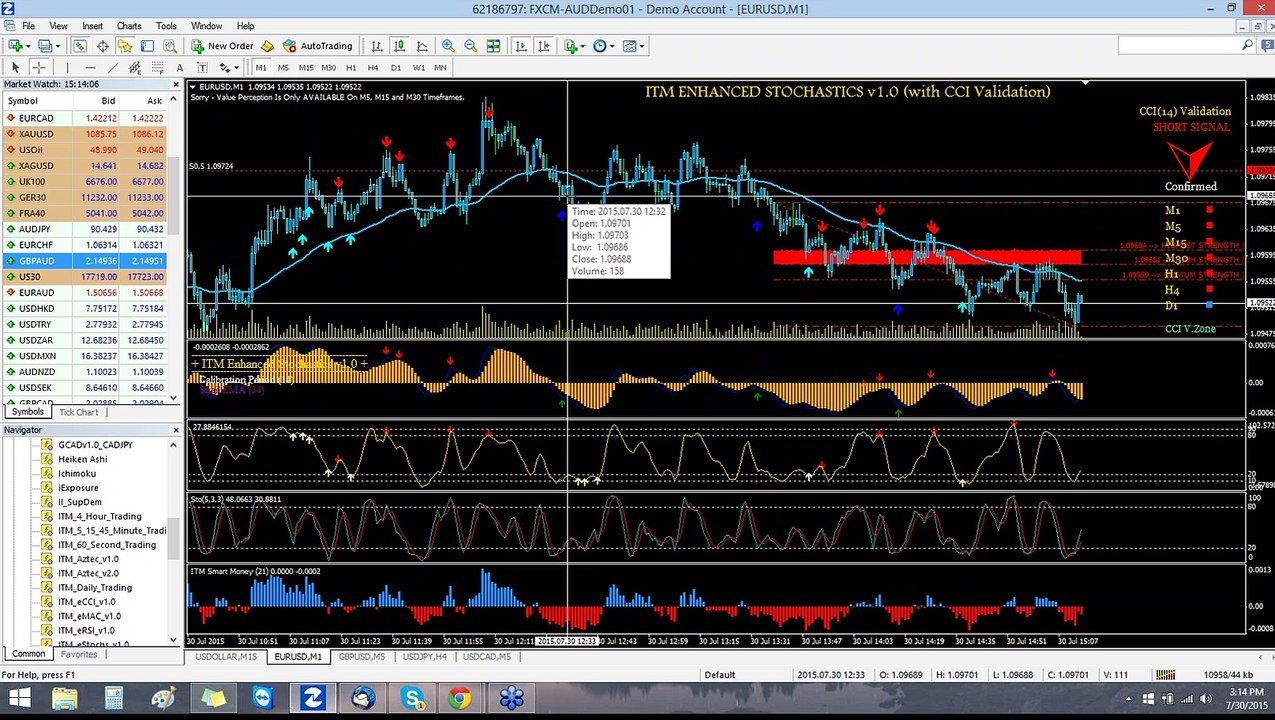Open the Charts menu
This screenshot has height=720, width=1275.
coord(129,25)
